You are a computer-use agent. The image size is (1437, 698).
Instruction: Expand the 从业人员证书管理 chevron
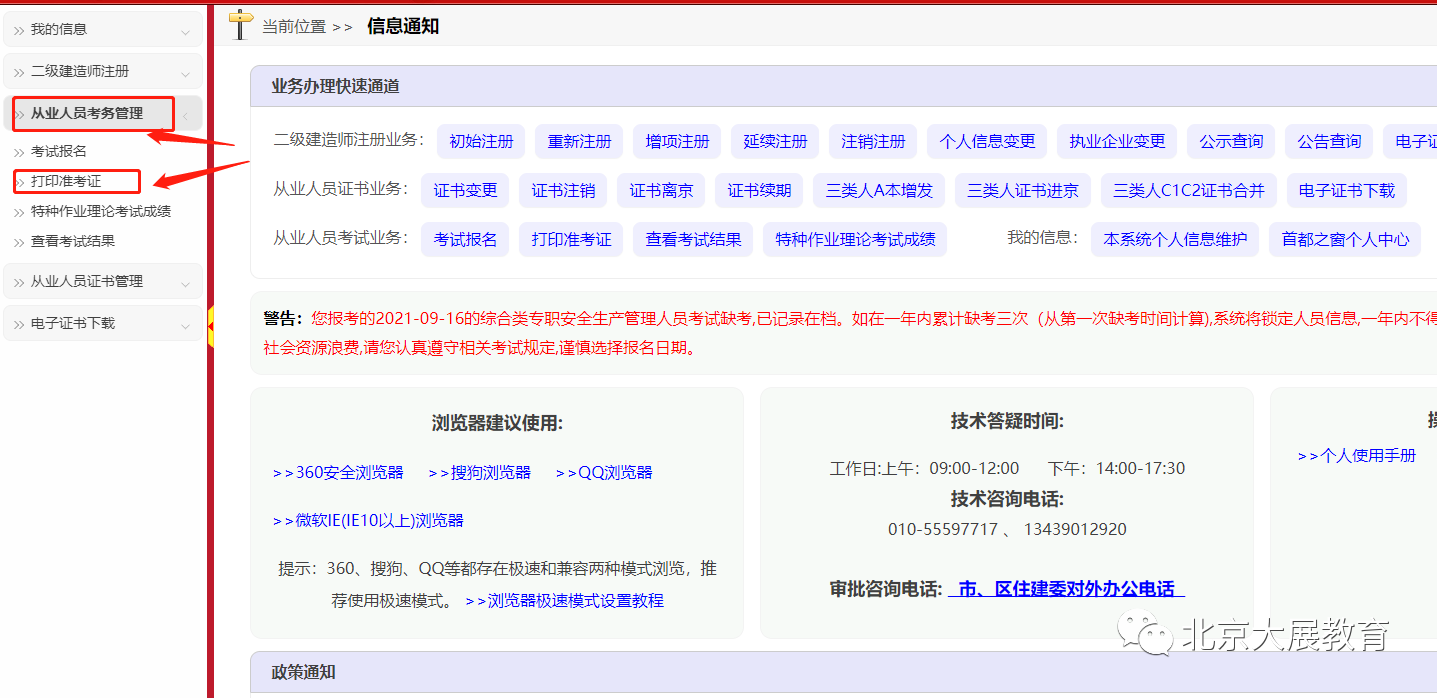(x=185, y=283)
